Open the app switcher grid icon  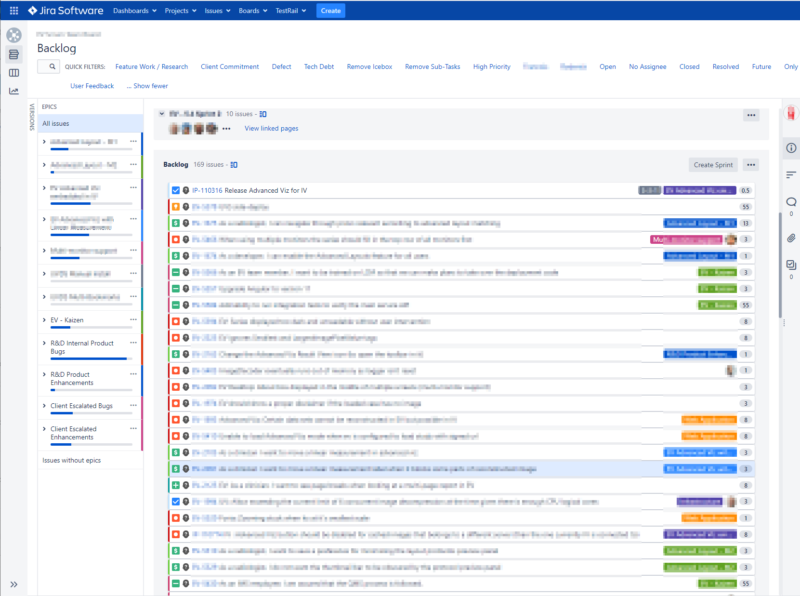(14, 10)
